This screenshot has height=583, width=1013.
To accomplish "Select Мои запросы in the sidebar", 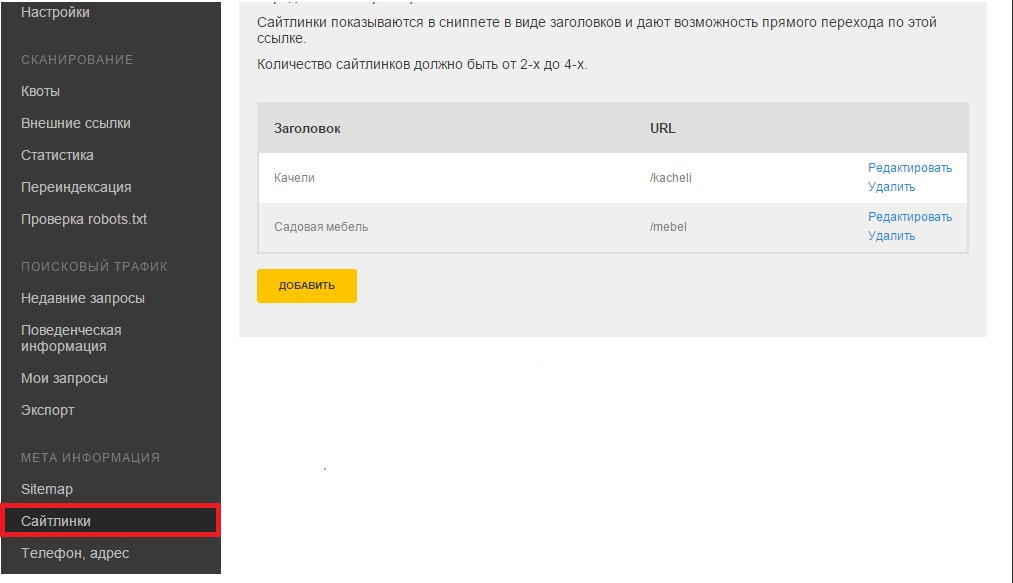I will (64, 378).
